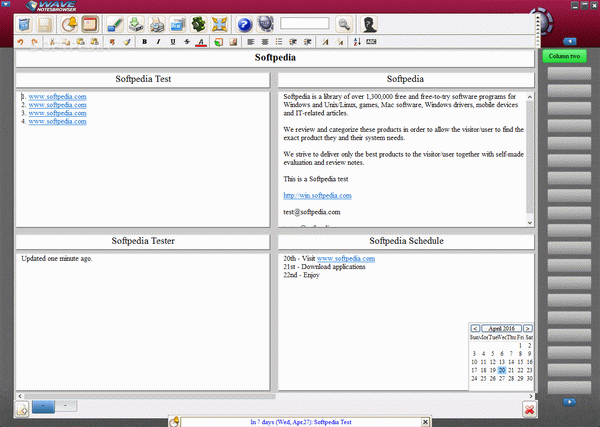Toggle bold formatting
The height and width of the screenshot is (427, 600).
click(144, 42)
